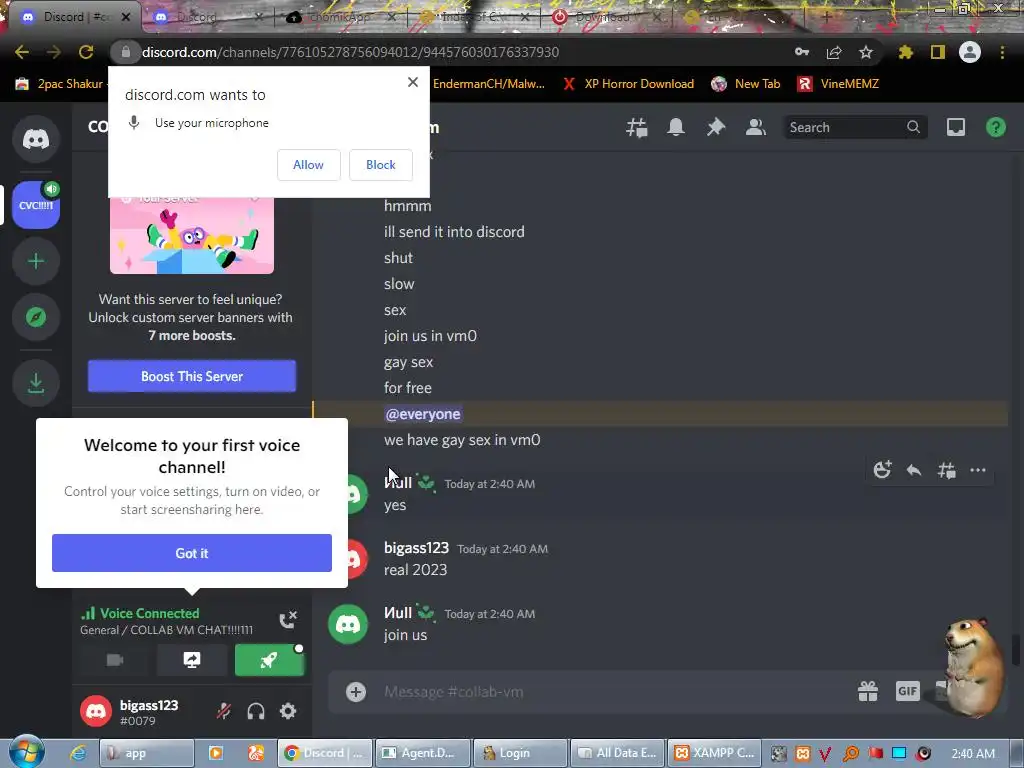Image resolution: width=1024 pixels, height=768 pixels.
Task: Reply to Null's yes message
Action: click(x=914, y=470)
